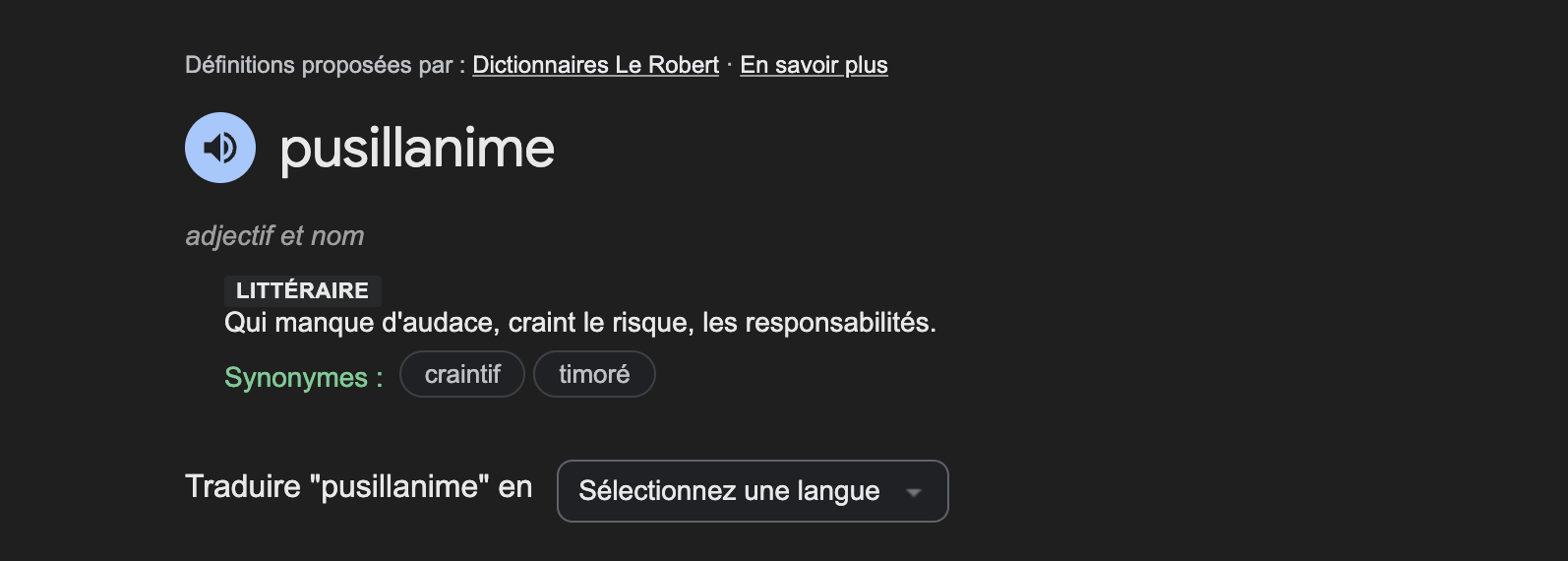This screenshot has width=1568, height=561.
Task: Open the En savoir plus link
Action: click(x=814, y=65)
